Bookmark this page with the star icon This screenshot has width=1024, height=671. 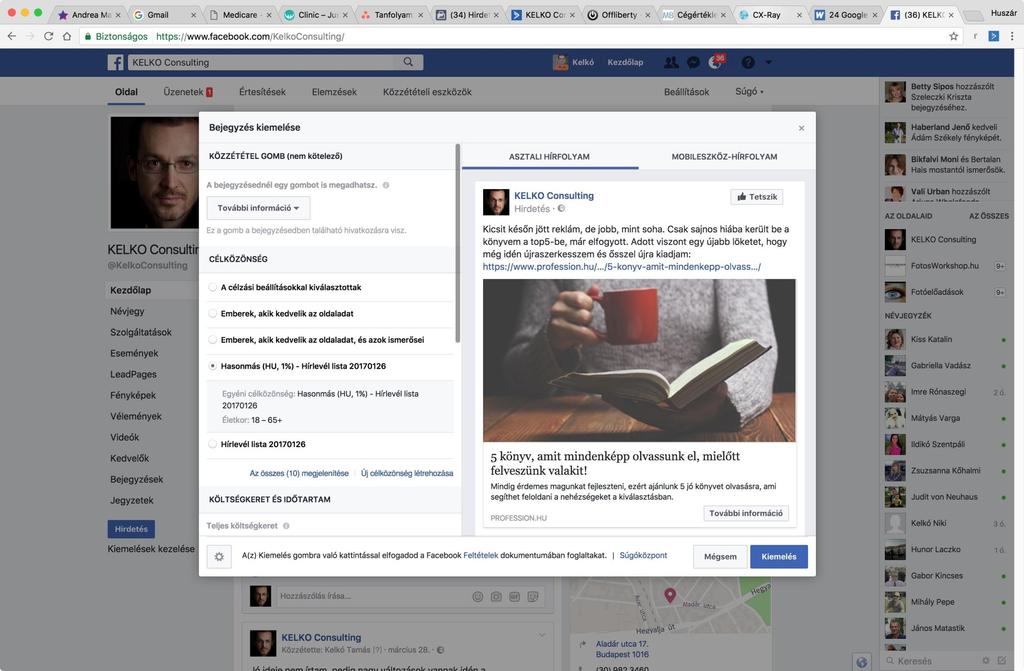click(x=953, y=37)
